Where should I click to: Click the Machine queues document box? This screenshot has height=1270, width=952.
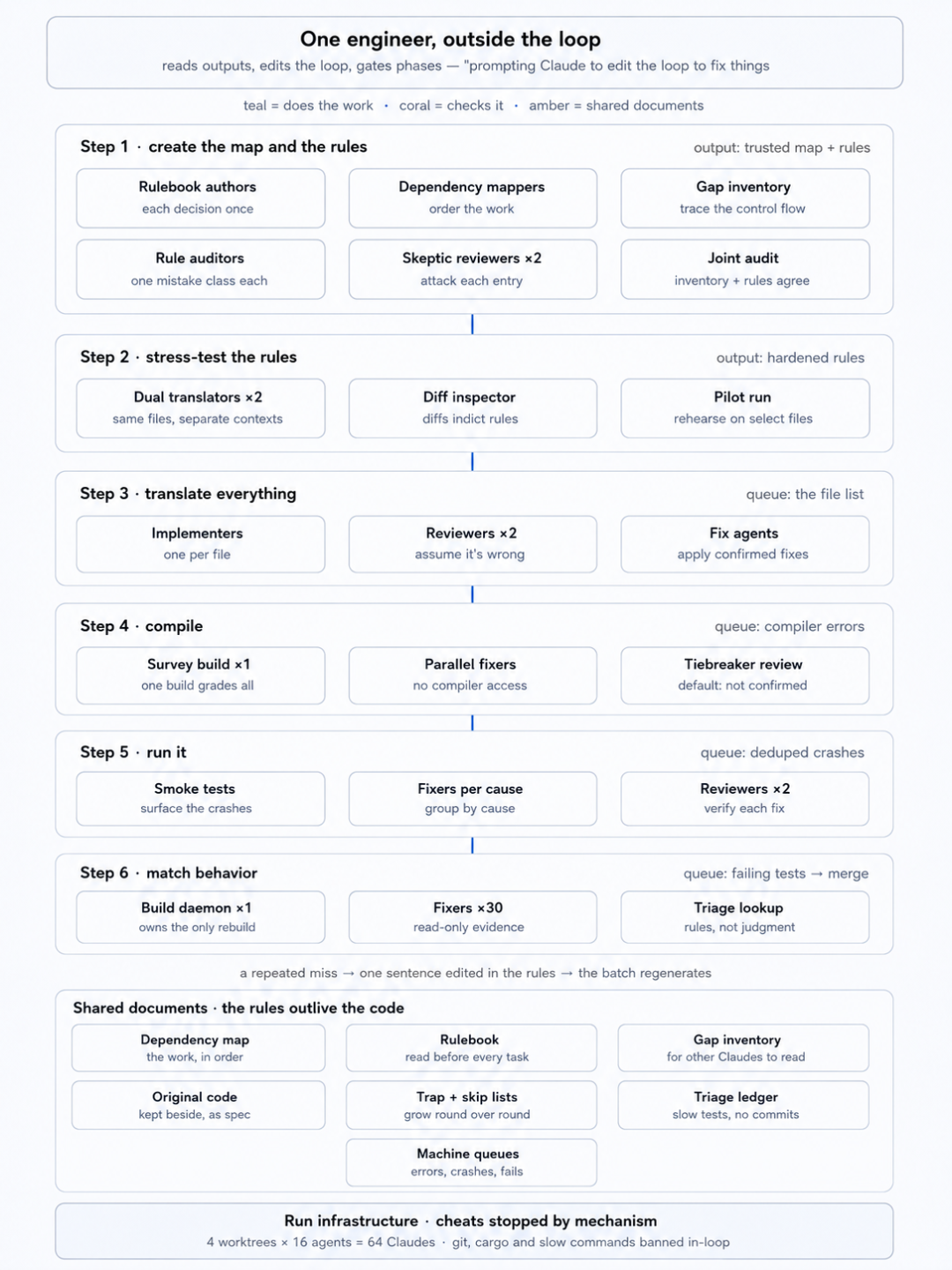pyautogui.click(x=472, y=1162)
